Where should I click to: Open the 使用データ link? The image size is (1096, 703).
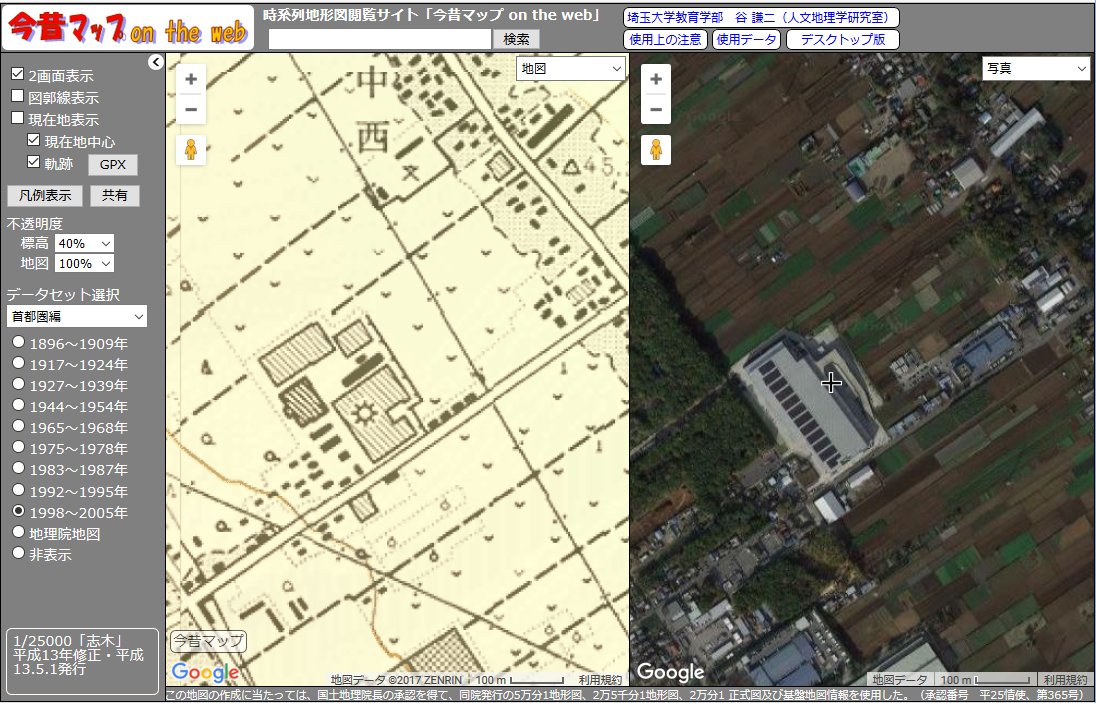[747, 39]
